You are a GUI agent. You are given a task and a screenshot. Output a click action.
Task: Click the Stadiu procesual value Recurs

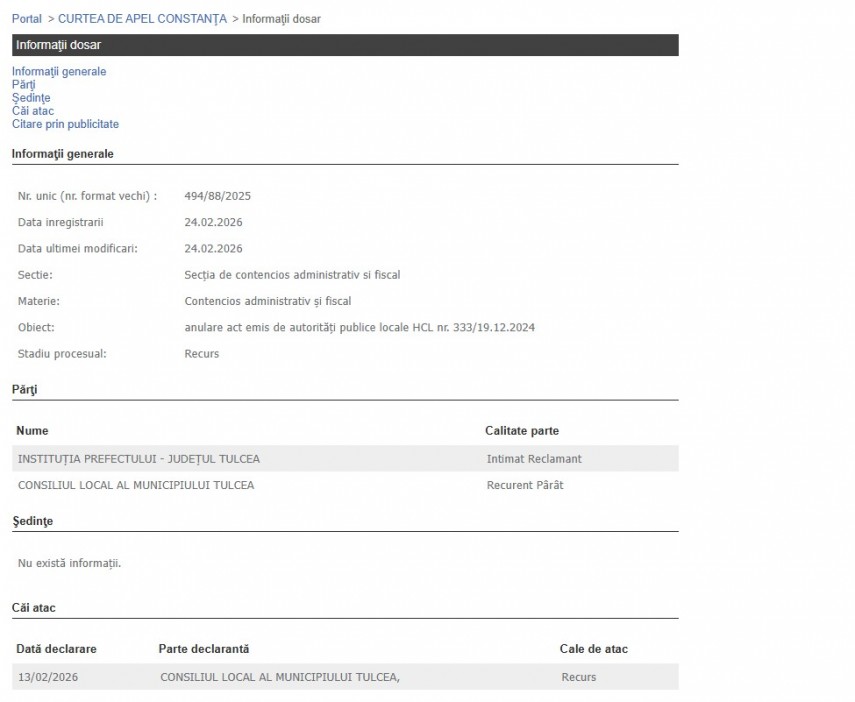tap(202, 353)
